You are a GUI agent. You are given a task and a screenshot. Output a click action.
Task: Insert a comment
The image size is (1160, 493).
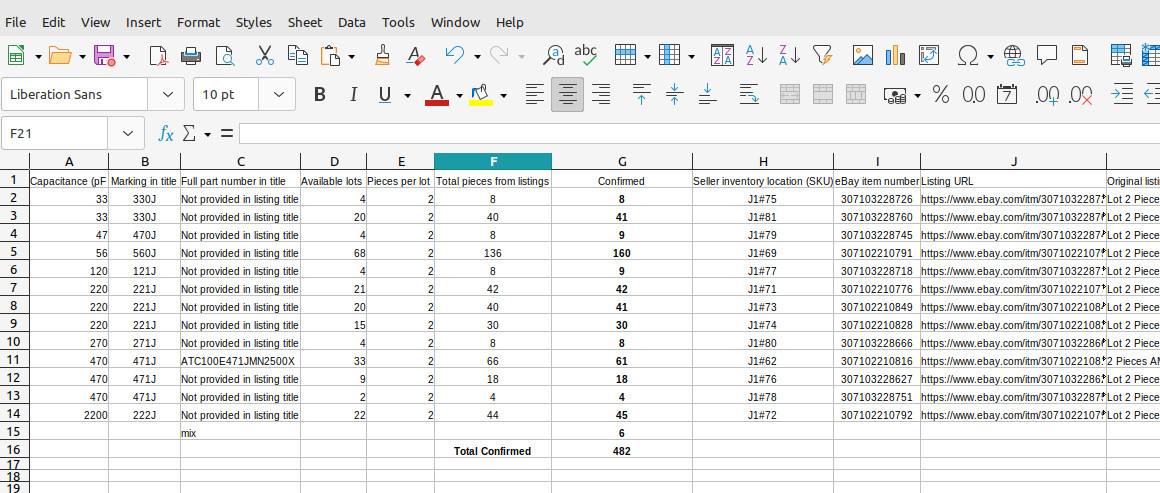(1047, 56)
